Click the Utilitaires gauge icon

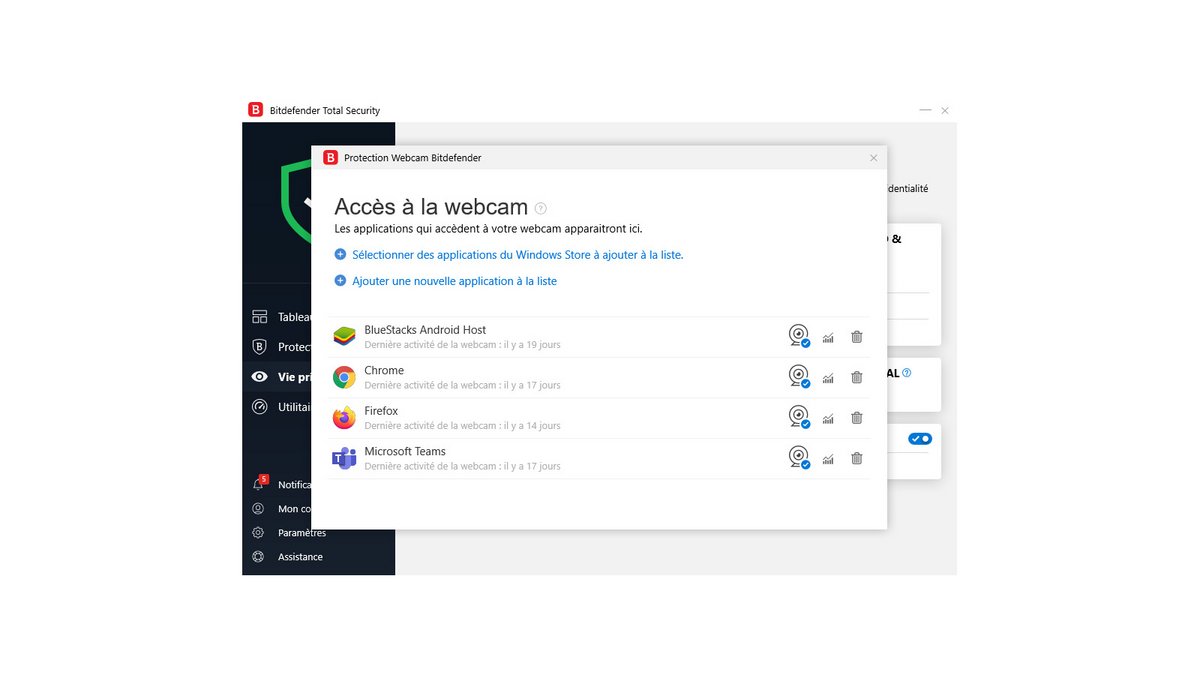pos(260,407)
